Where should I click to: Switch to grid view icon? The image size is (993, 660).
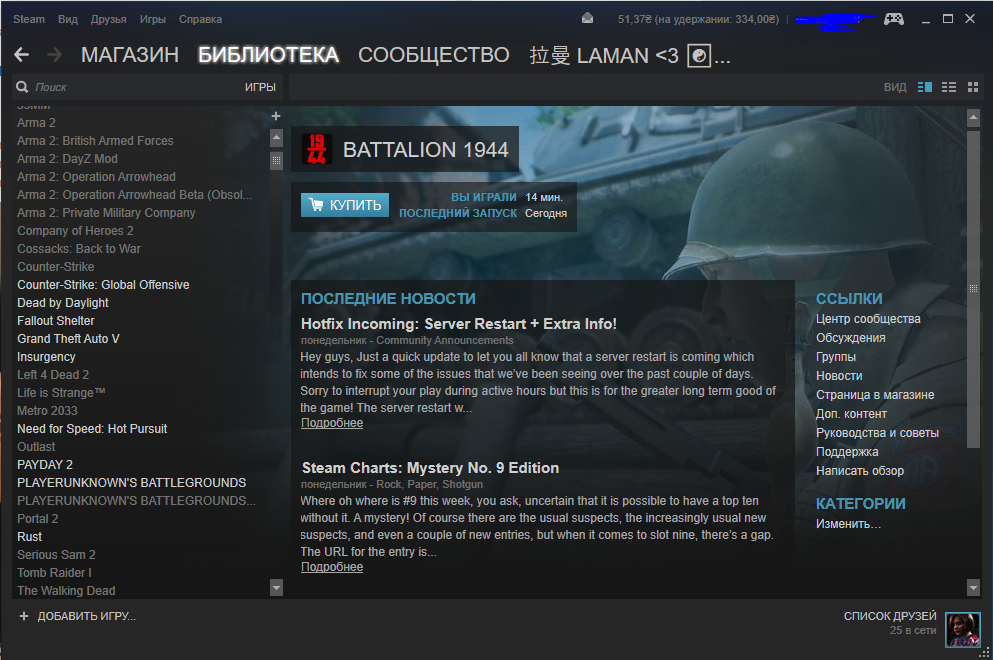pyautogui.click(x=973, y=87)
